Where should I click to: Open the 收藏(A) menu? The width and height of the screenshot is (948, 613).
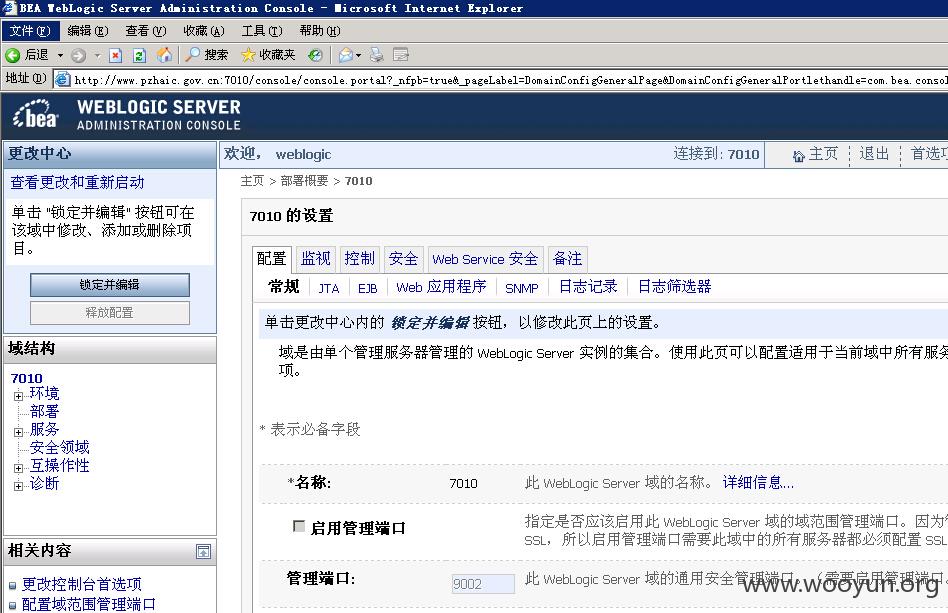(x=204, y=31)
